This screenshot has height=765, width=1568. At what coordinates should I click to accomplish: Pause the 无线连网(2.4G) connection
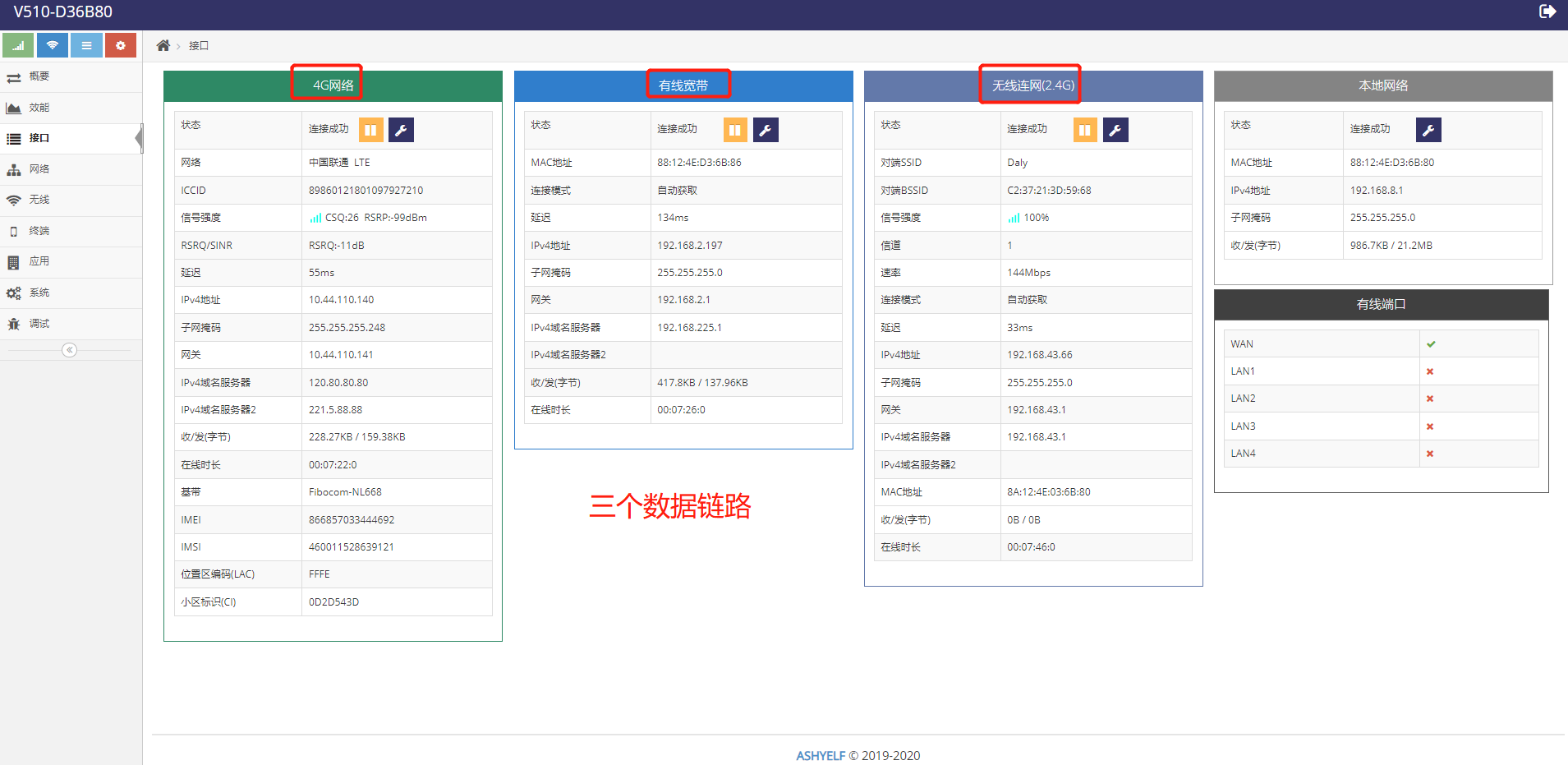[x=1084, y=130]
